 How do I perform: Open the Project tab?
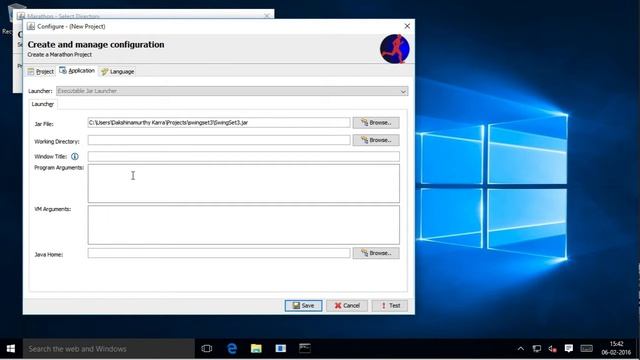point(41,71)
